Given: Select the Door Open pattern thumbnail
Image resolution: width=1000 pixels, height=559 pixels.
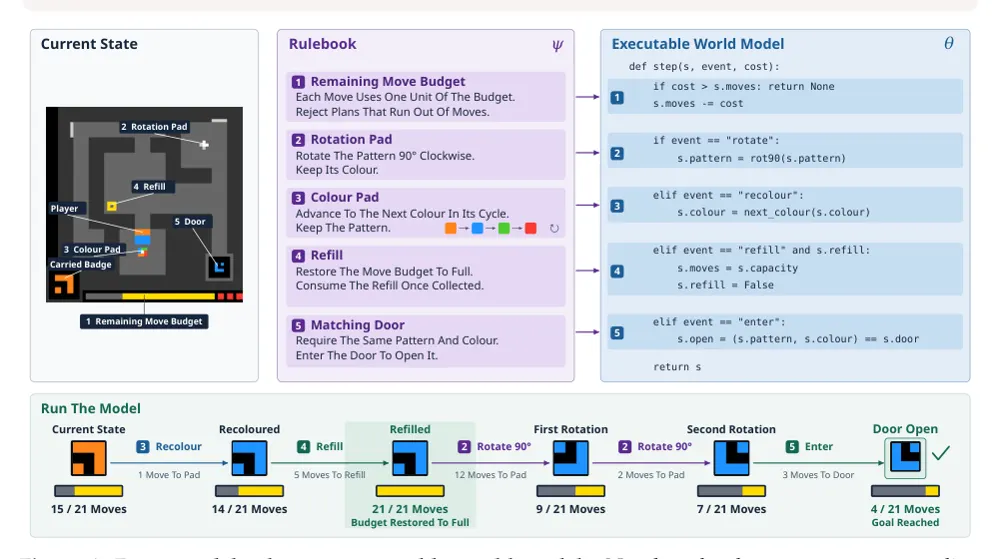Looking at the screenshot, I should click(905, 458).
